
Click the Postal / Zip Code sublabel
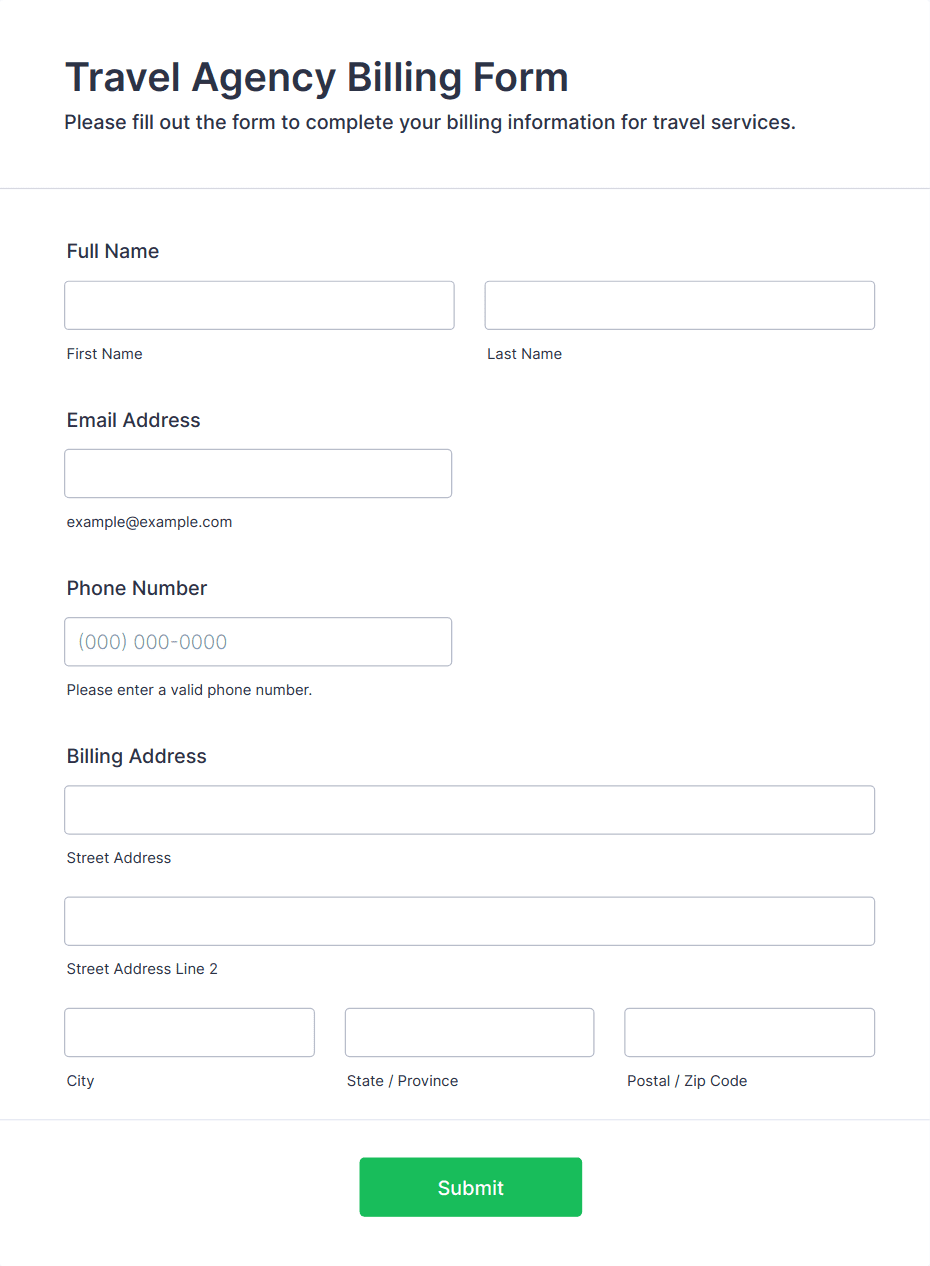pyautogui.click(x=687, y=1081)
